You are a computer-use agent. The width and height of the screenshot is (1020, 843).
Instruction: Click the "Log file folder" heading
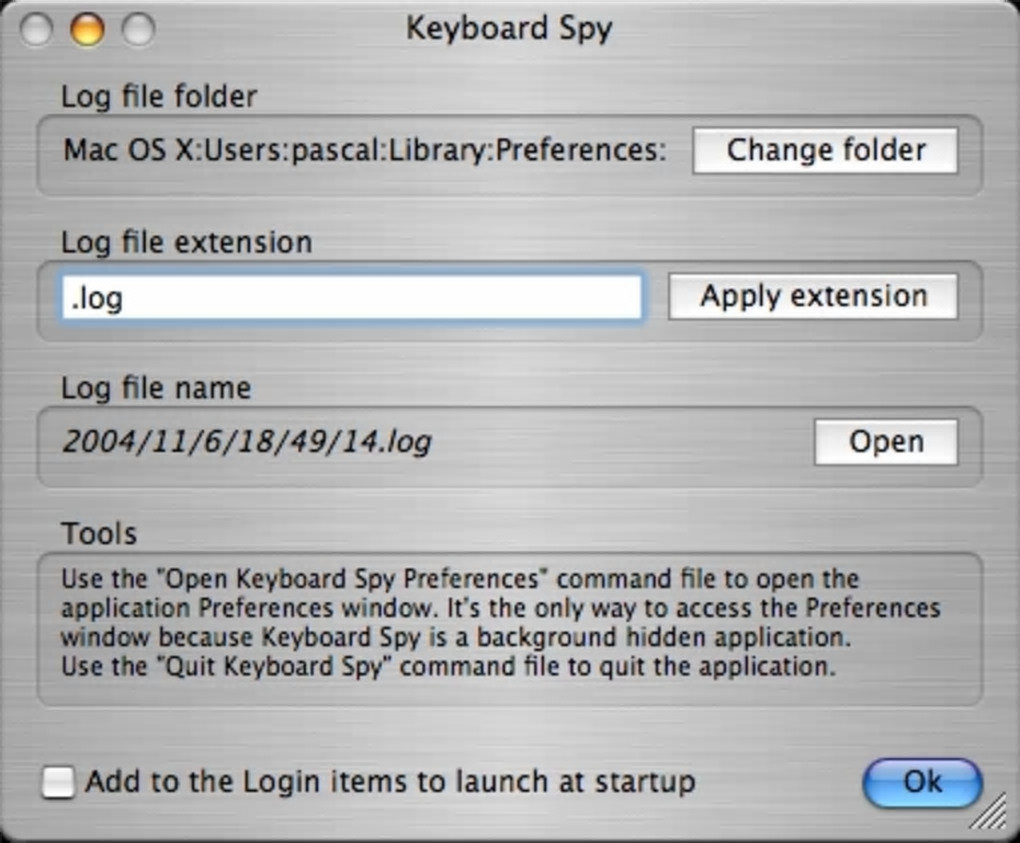pyautogui.click(x=159, y=97)
